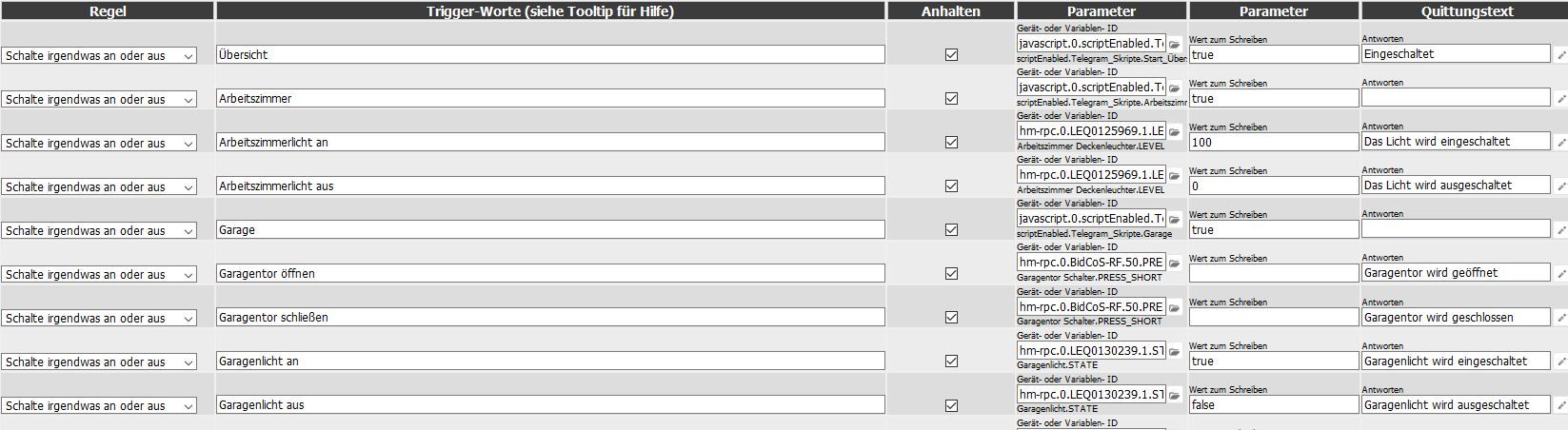Open ID browser icon for Übersicht row
This screenshot has width=1568, height=430.
(1175, 45)
